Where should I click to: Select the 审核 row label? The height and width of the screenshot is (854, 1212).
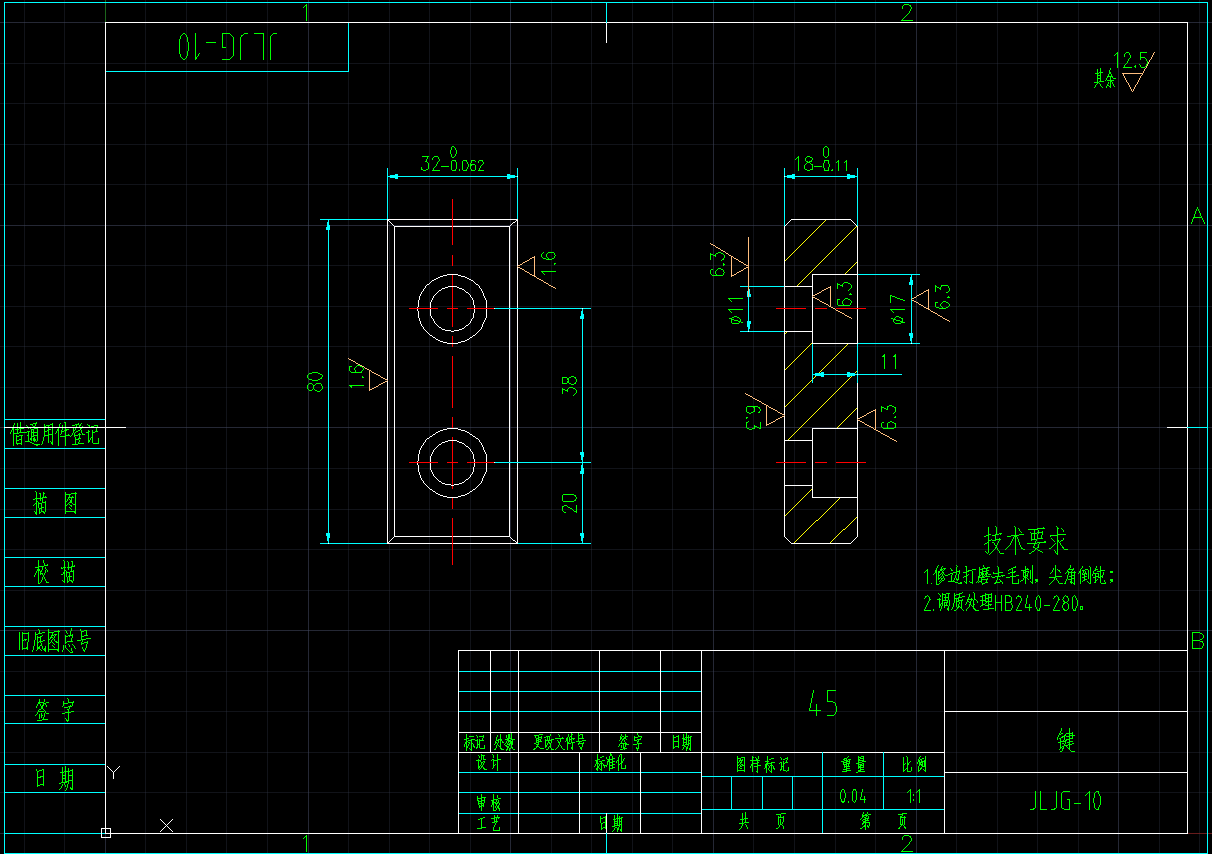488,803
